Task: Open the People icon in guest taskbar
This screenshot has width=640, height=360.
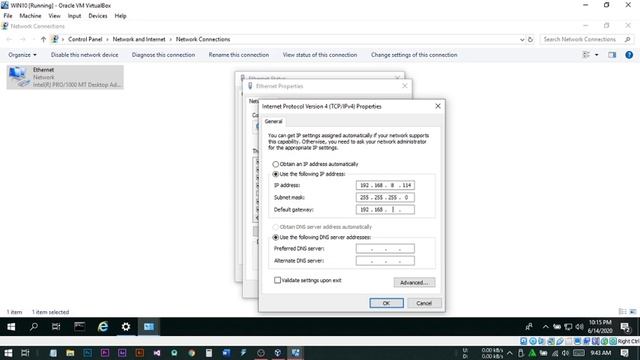Action: (529, 327)
